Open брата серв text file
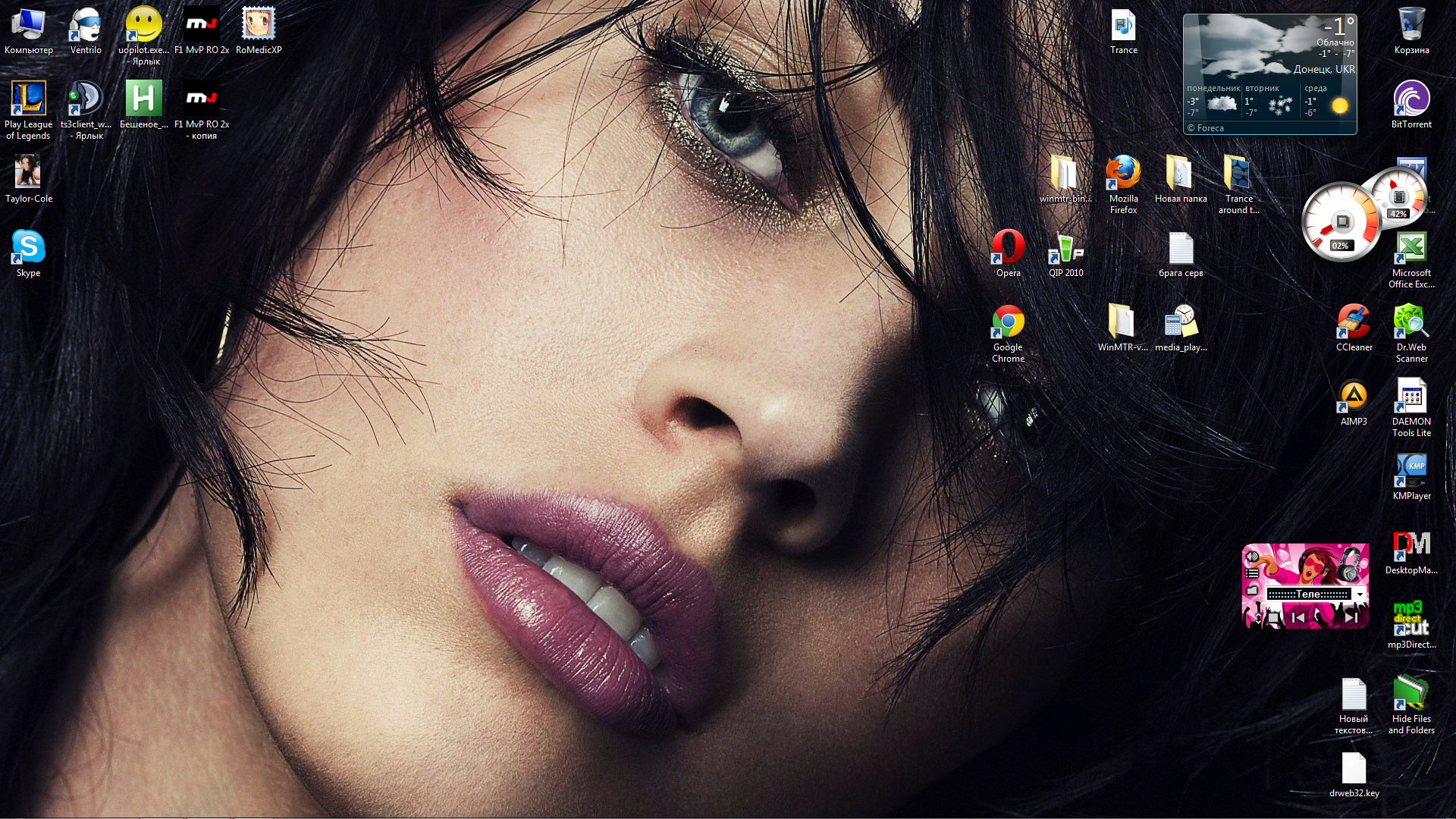 pos(1181,254)
